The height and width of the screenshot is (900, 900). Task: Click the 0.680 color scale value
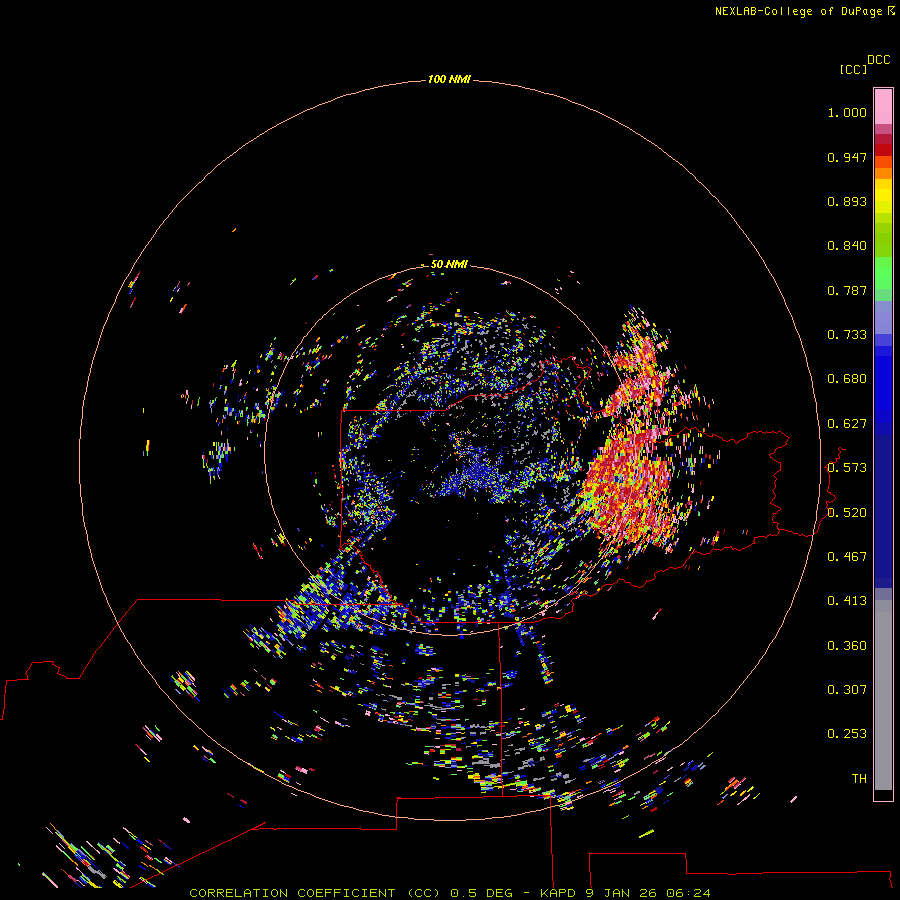[847, 379]
